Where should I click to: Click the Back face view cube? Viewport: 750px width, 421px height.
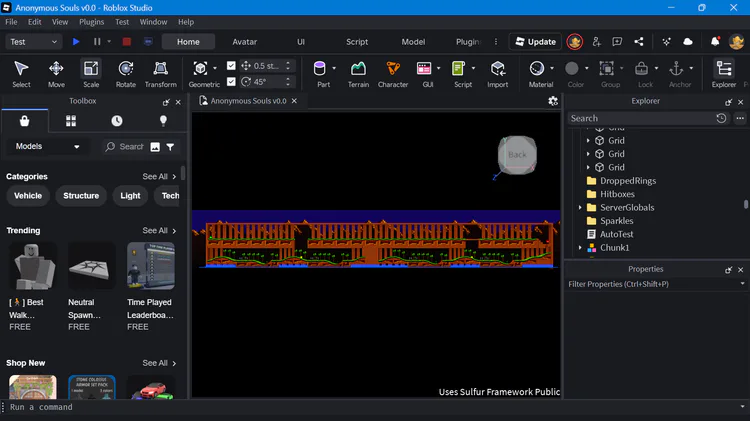click(x=517, y=155)
